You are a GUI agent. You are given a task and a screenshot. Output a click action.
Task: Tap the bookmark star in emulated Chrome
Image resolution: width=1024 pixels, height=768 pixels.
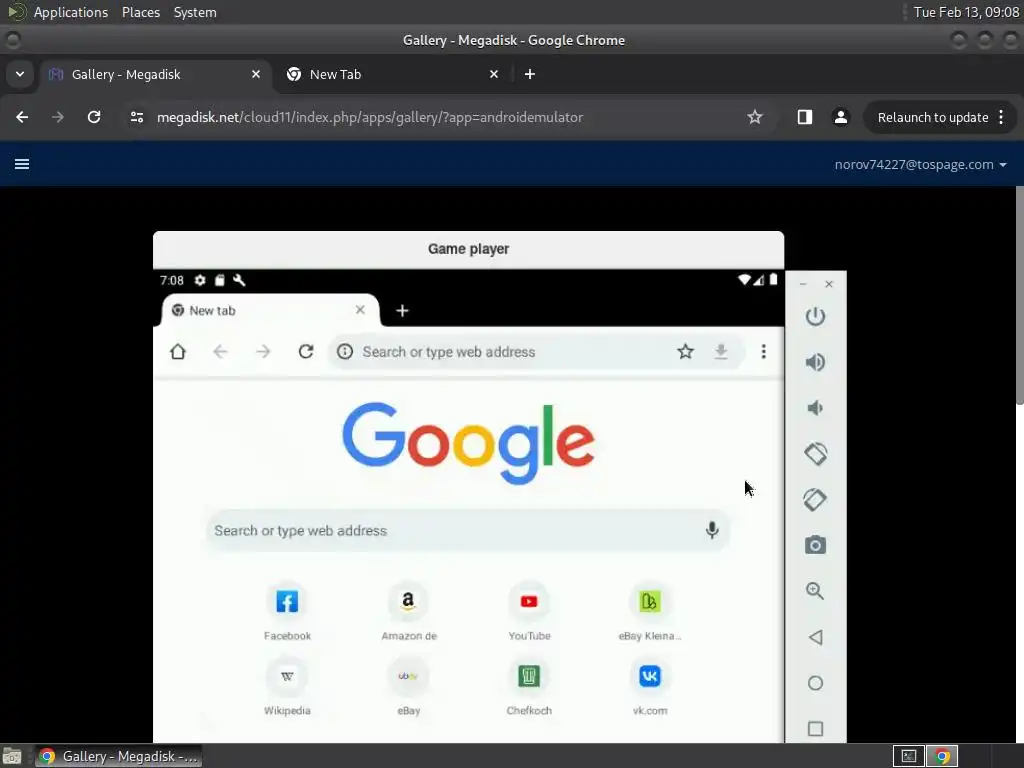coord(685,352)
